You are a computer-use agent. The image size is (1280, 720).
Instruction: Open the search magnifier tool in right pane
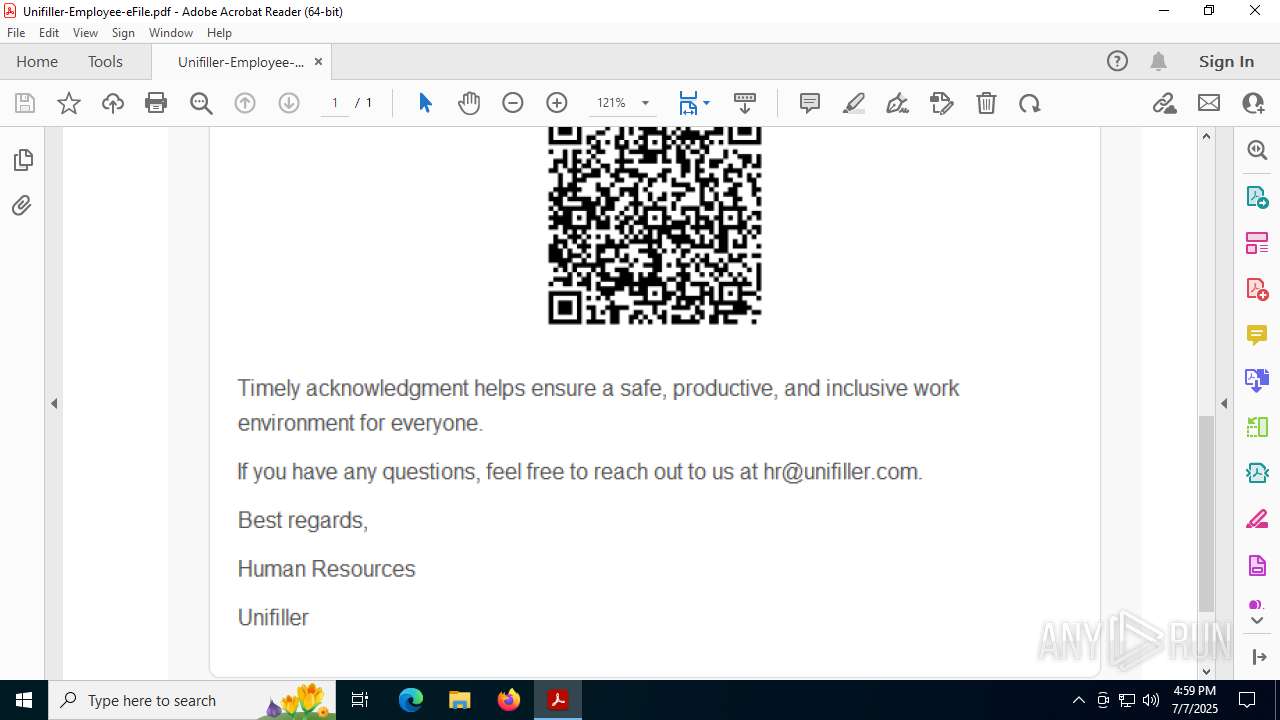click(x=1257, y=150)
